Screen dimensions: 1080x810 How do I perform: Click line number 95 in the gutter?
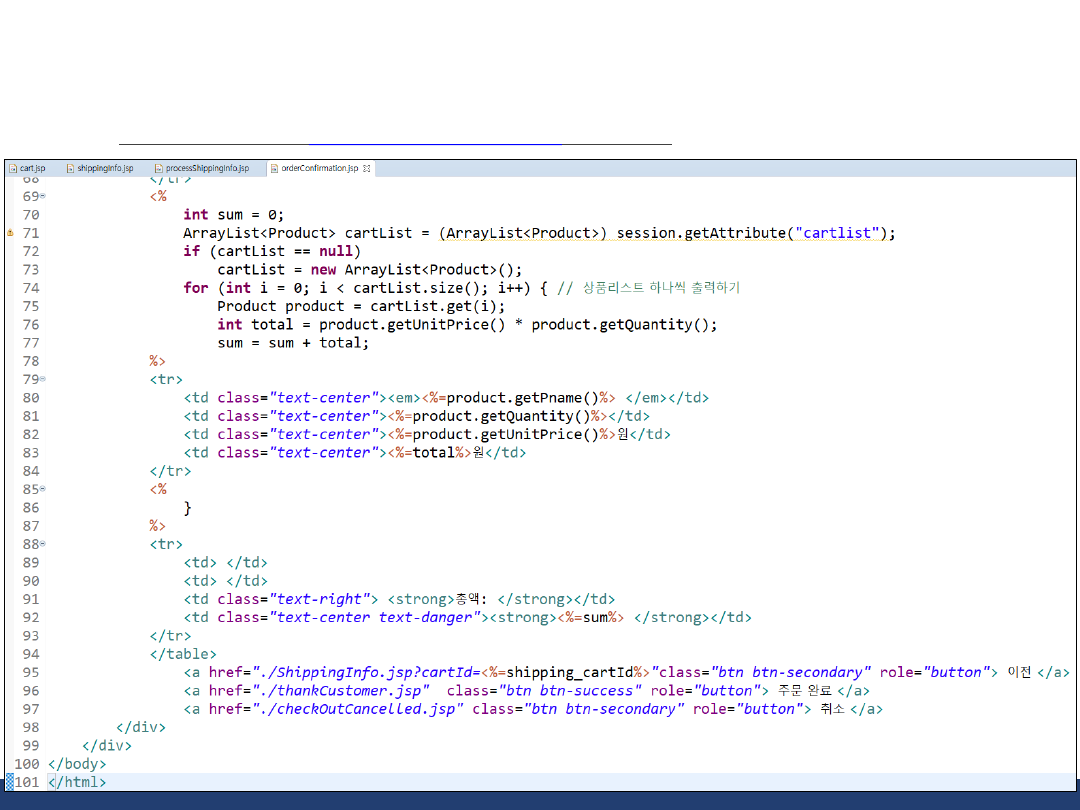(x=30, y=672)
